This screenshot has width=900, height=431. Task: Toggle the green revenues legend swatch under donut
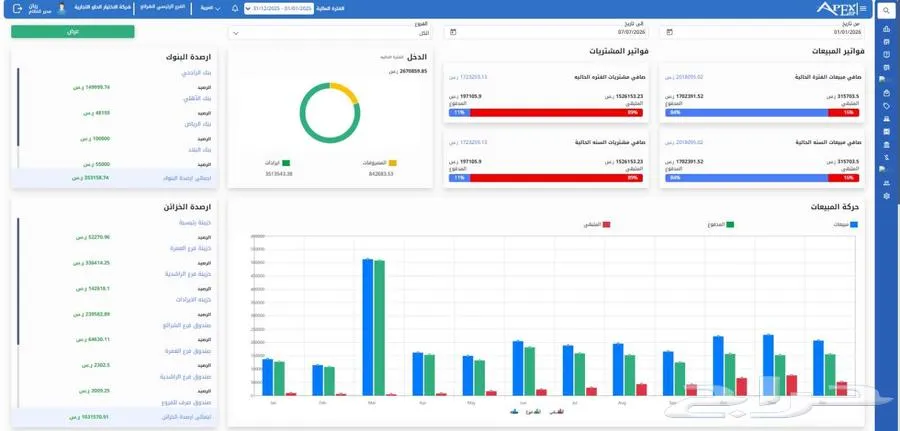pyautogui.click(x=286, y=163)
